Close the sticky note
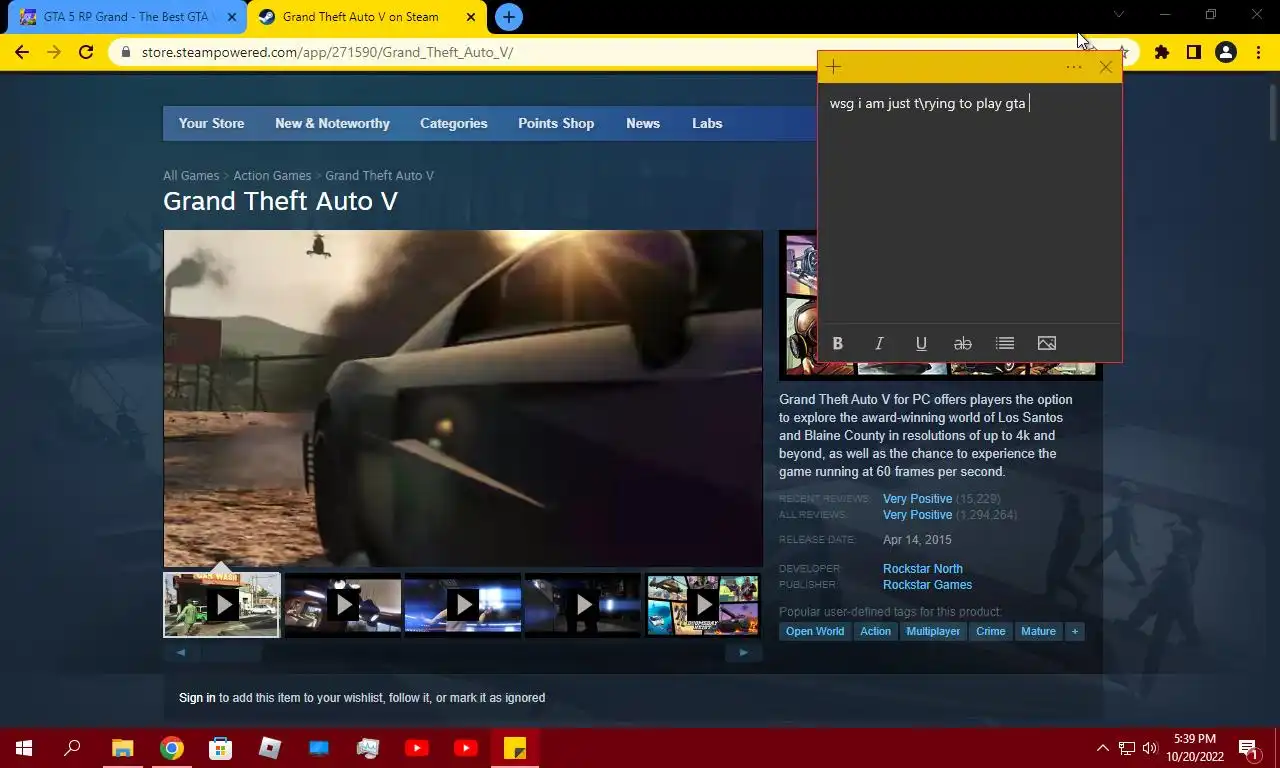Screen dimensions: 1280x768 1105,67
